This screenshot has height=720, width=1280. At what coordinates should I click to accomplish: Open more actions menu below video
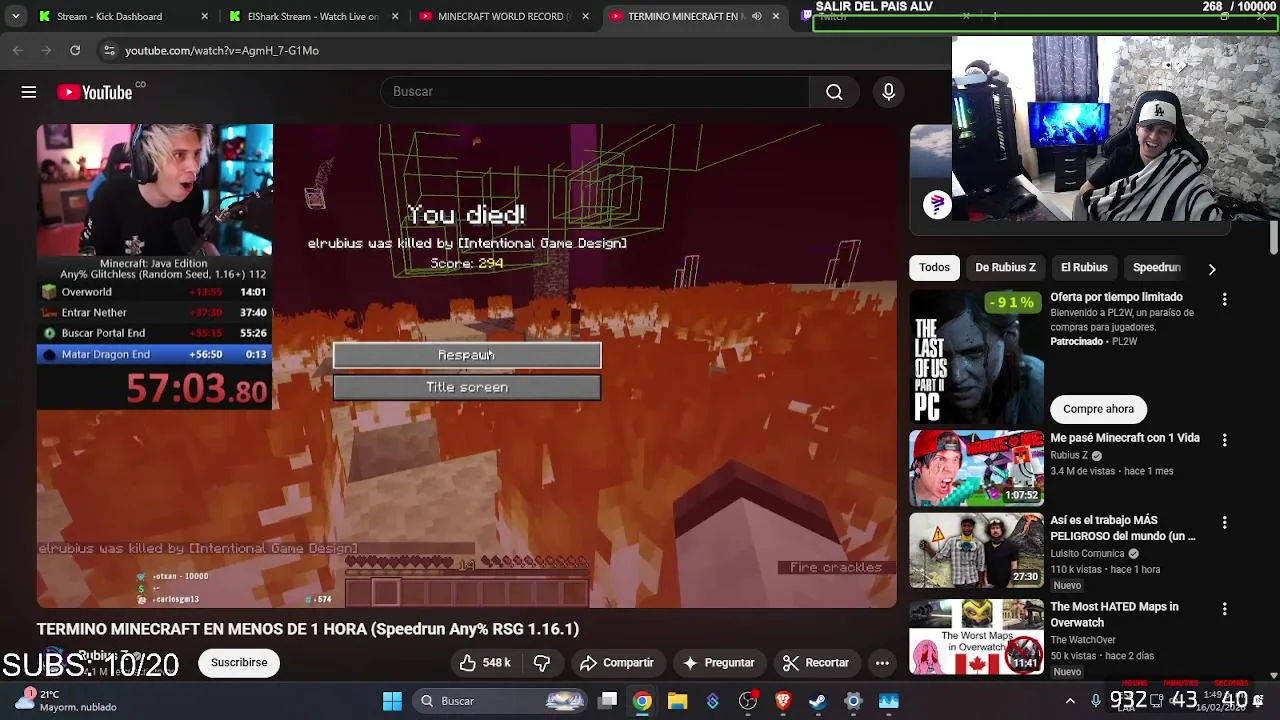882,663
